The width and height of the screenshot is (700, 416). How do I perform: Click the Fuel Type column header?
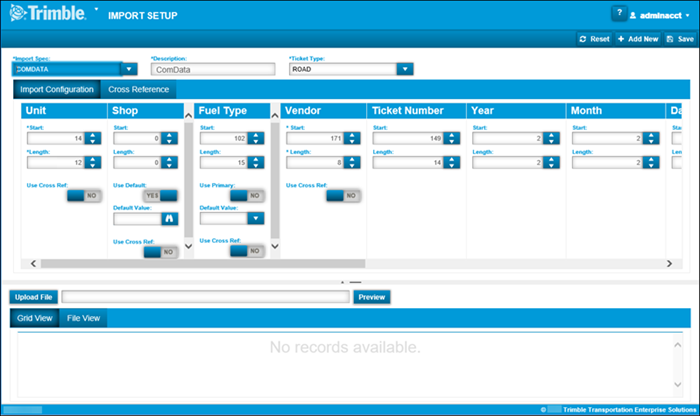point(232,111)
